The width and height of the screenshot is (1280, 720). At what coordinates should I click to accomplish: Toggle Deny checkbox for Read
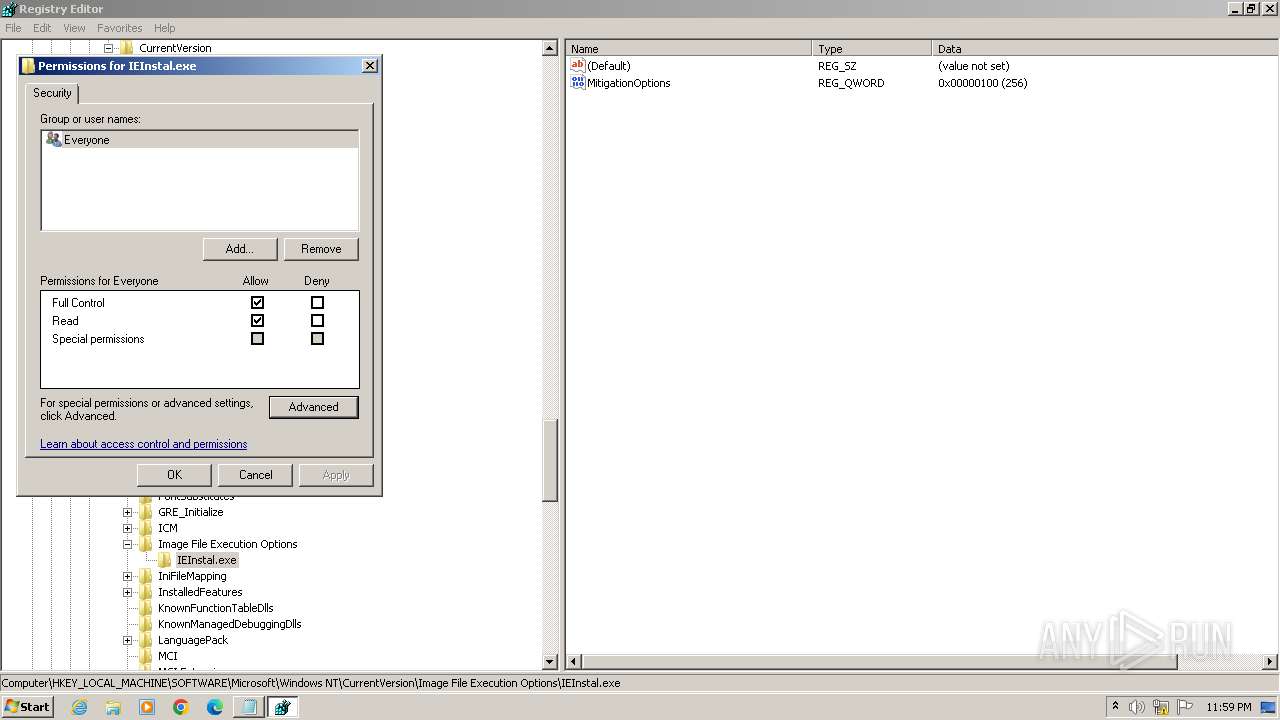[x=317, y=320]
